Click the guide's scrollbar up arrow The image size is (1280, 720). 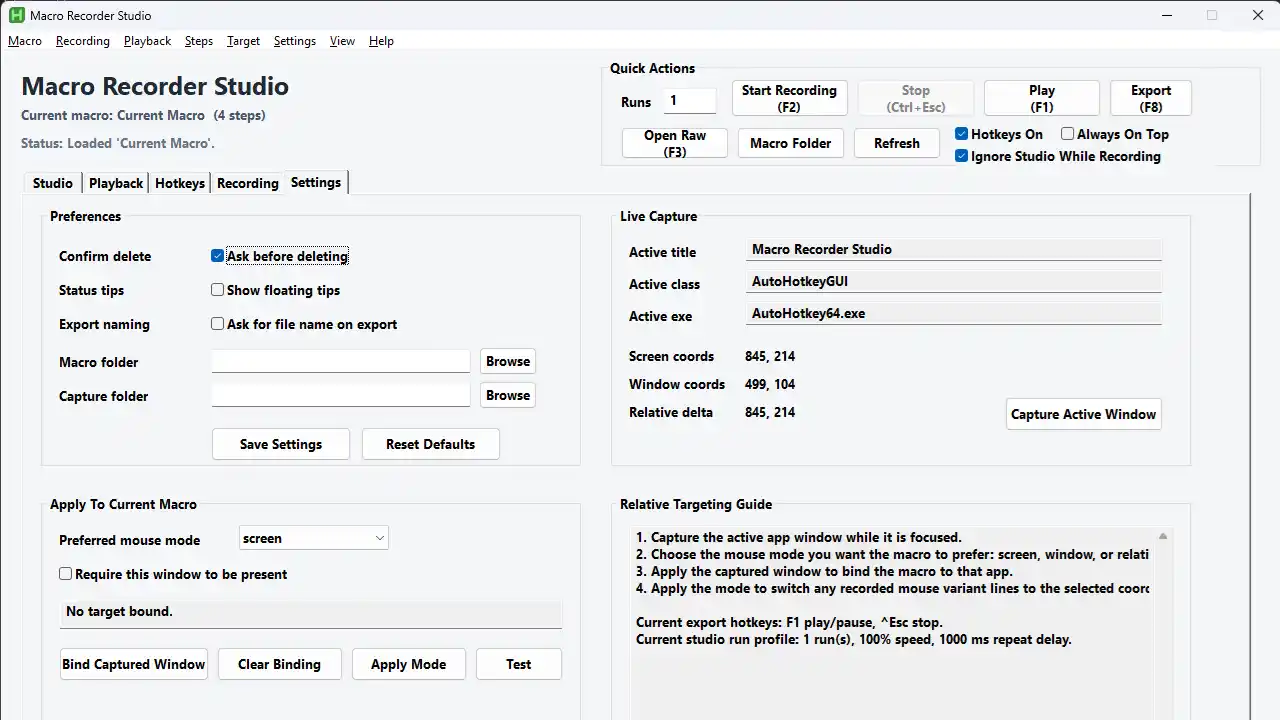pyautogui.click(x=1162, y=537)
